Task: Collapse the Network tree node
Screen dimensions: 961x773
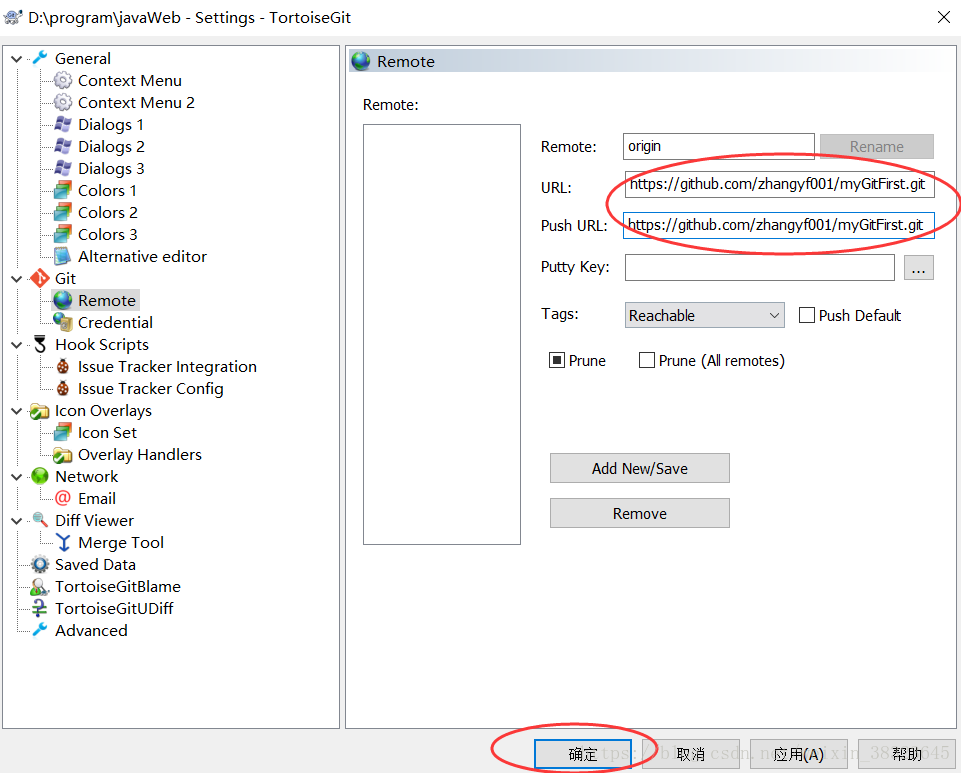Action: [17, 477]
